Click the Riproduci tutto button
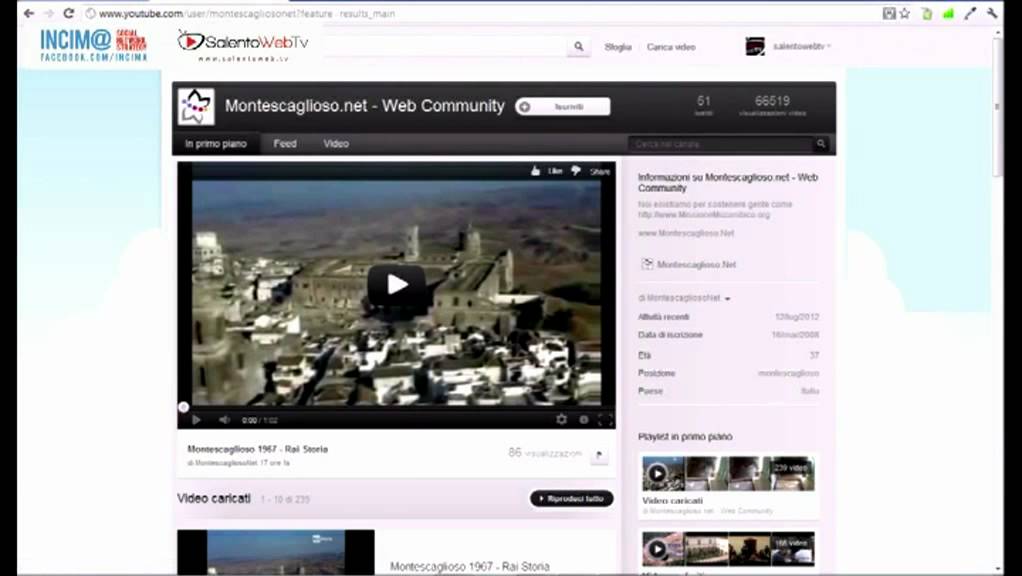 tap(571, 498)
